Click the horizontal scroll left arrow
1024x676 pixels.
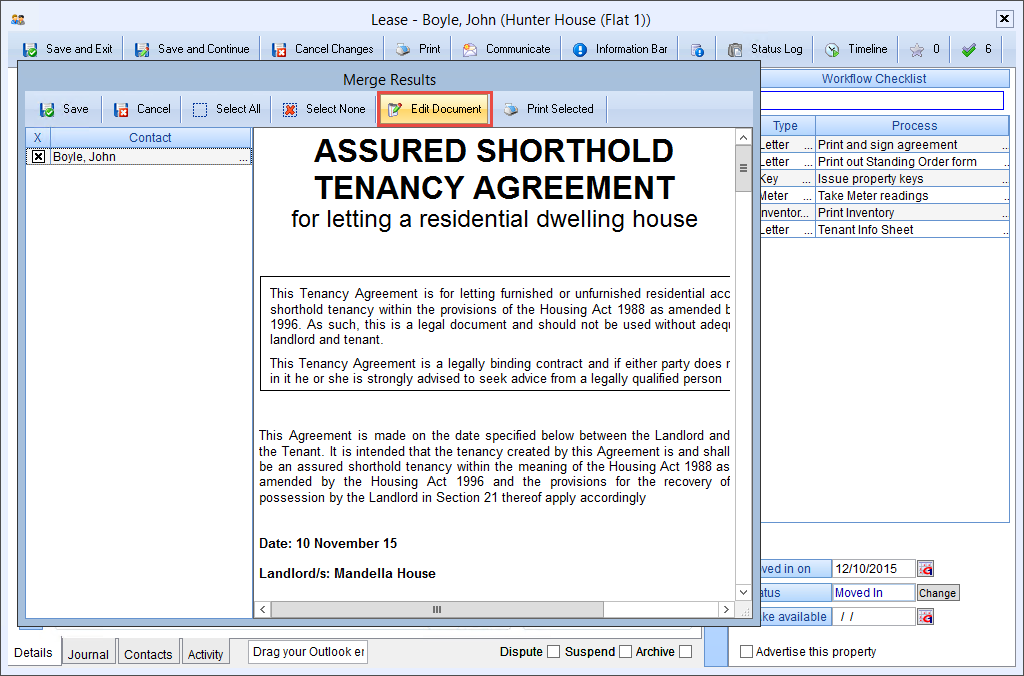[263, 609]
